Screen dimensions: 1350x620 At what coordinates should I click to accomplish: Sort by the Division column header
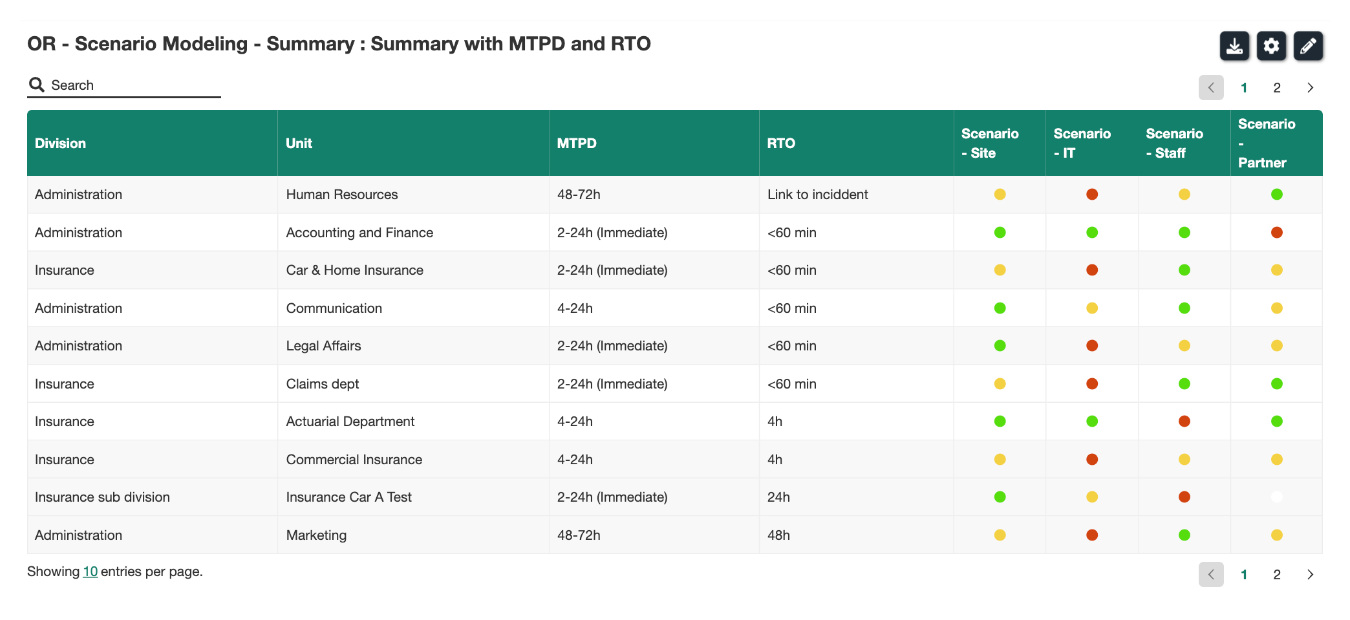pyautogui.click(x=152, y=143)
